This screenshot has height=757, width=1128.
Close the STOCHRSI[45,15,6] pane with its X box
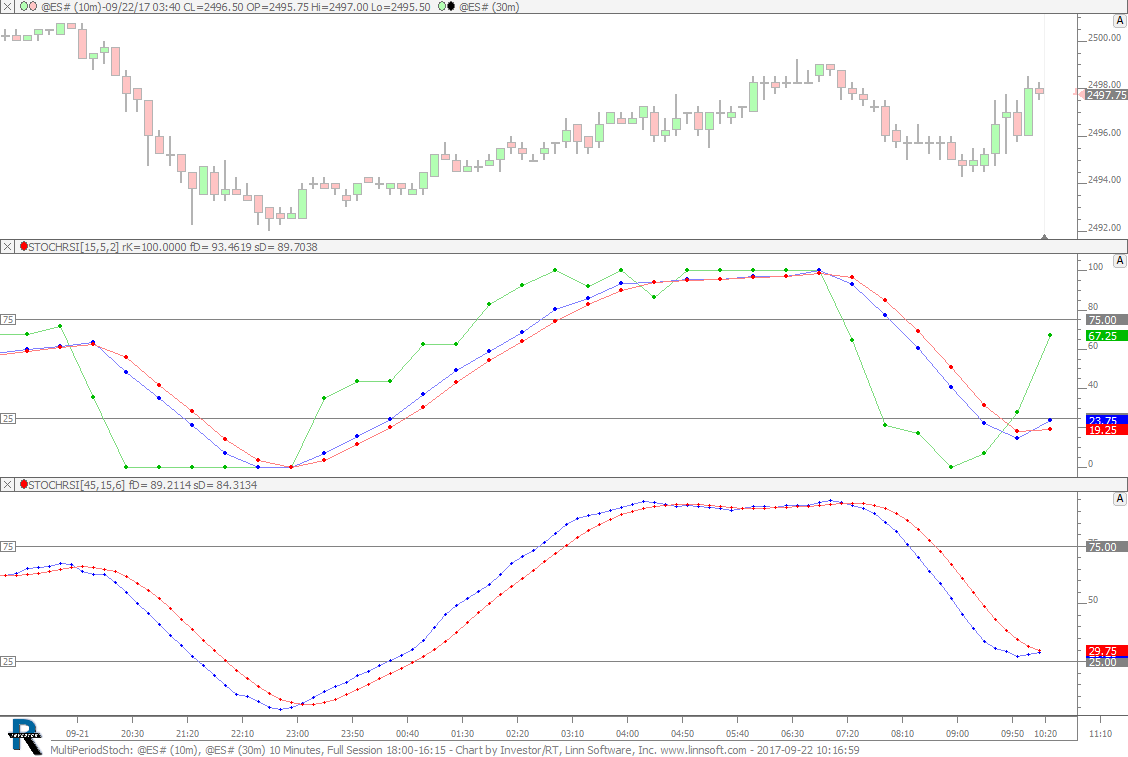pyautogui.click(x=7, y=485)
